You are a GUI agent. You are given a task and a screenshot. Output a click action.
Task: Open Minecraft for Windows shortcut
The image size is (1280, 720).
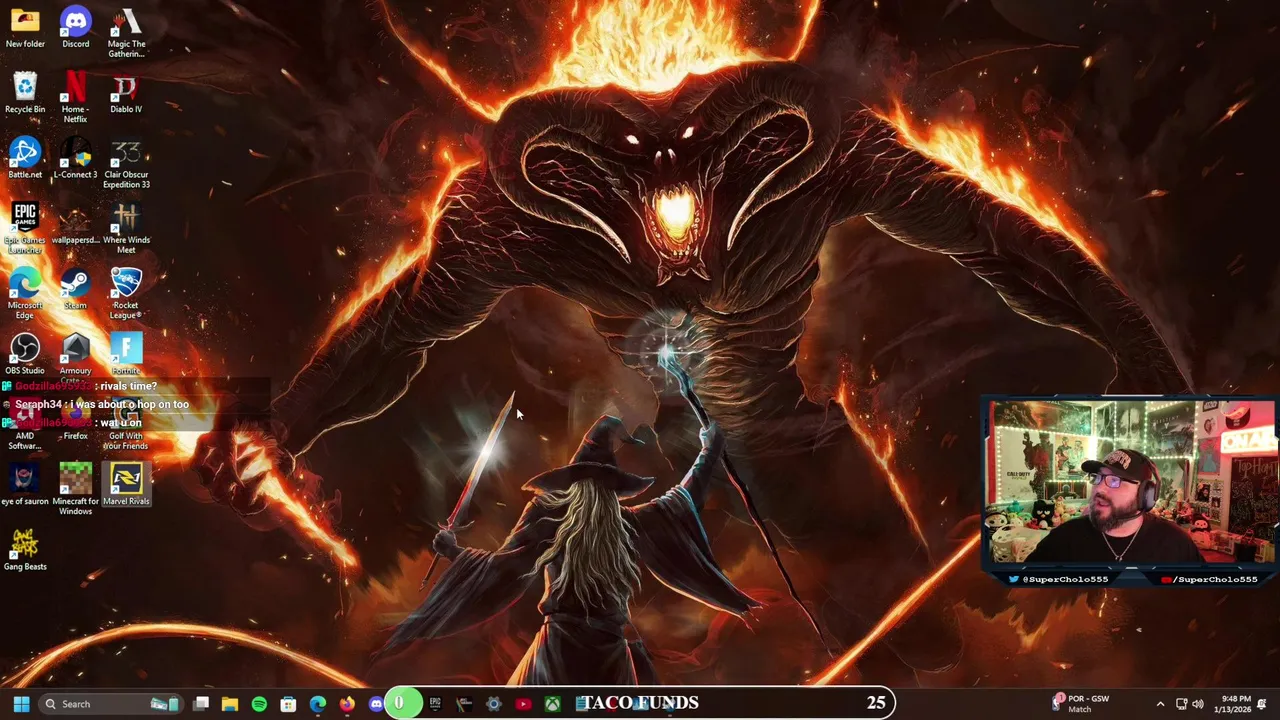[x=75, y=490]
